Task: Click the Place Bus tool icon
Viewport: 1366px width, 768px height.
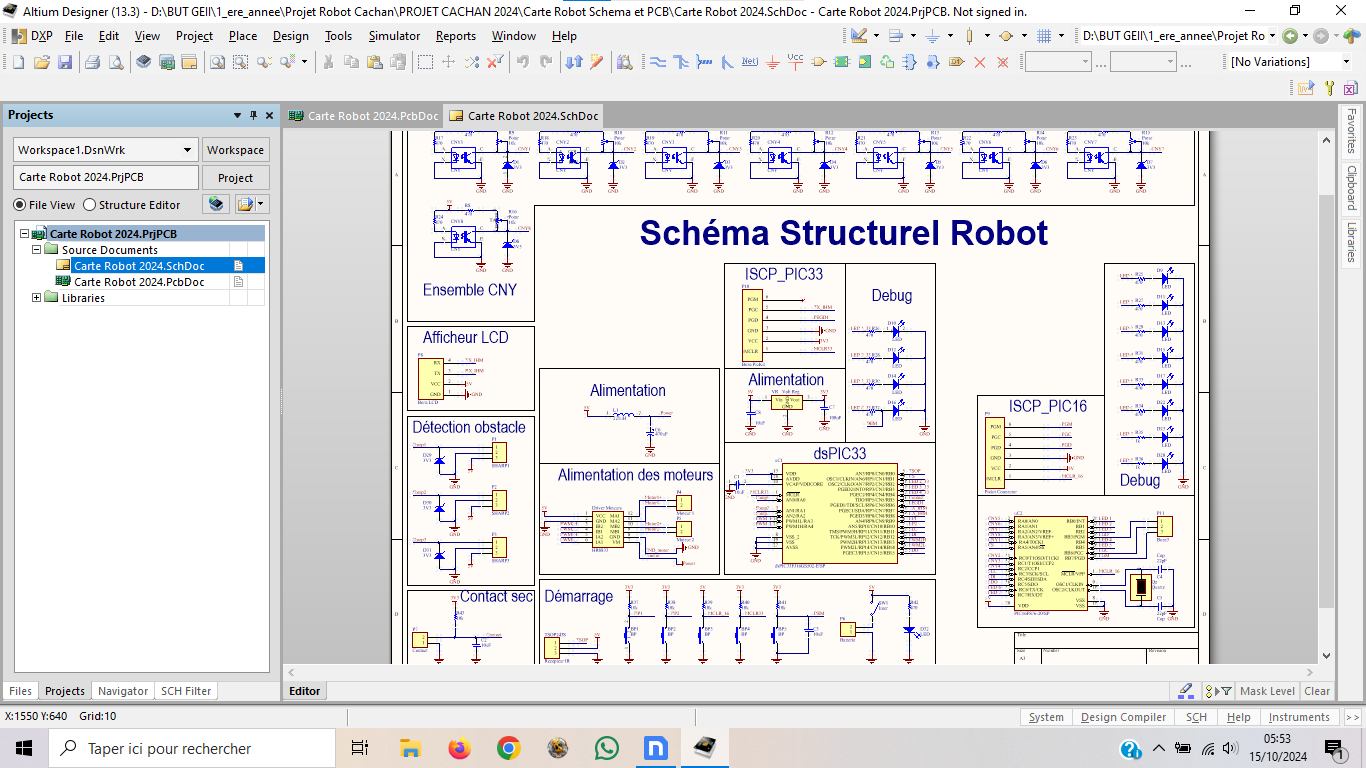Action: pyautogui.click(x=681, y=62)
